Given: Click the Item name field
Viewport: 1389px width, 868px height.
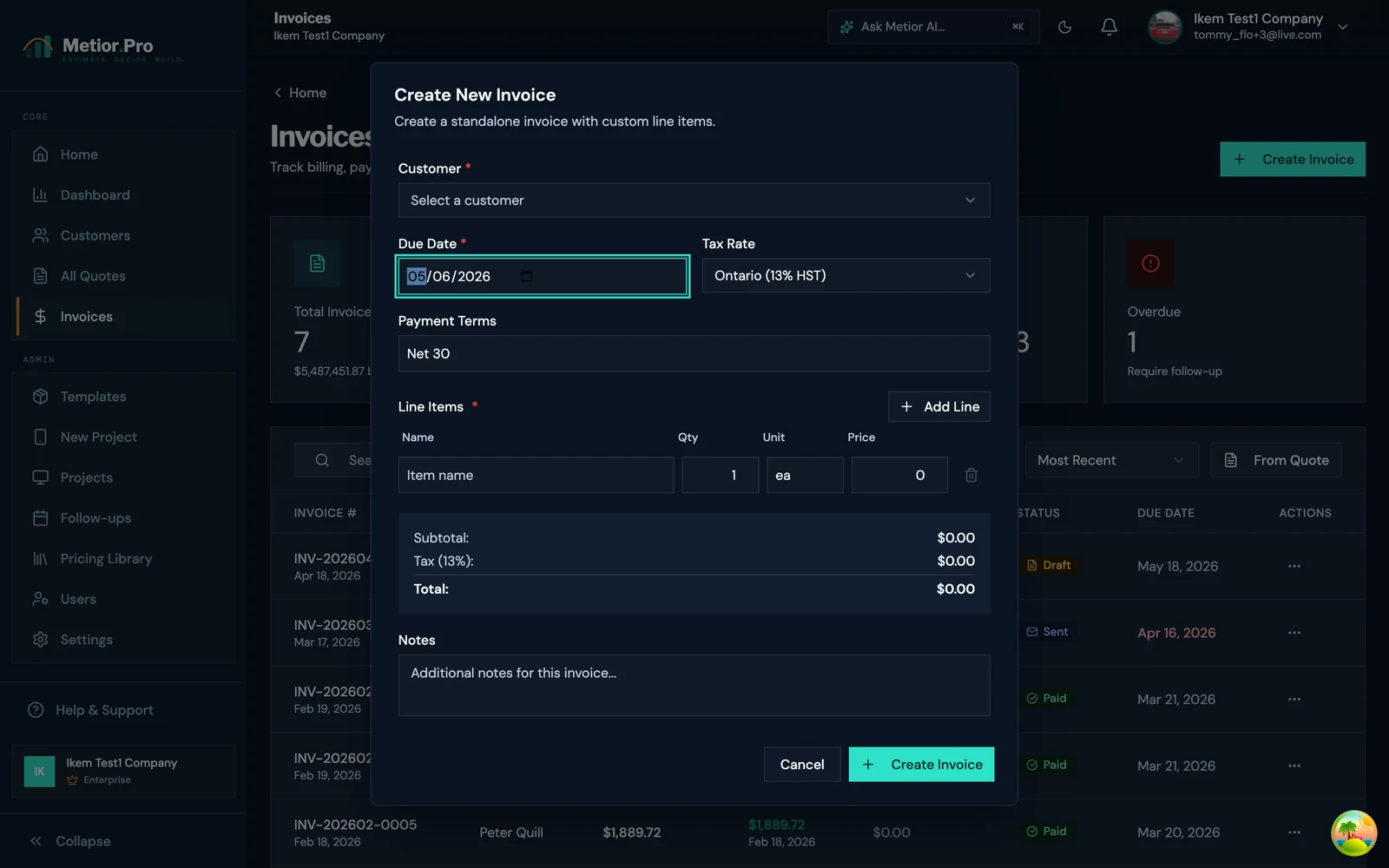Looking at the screenshot, I should pos(536,475).
